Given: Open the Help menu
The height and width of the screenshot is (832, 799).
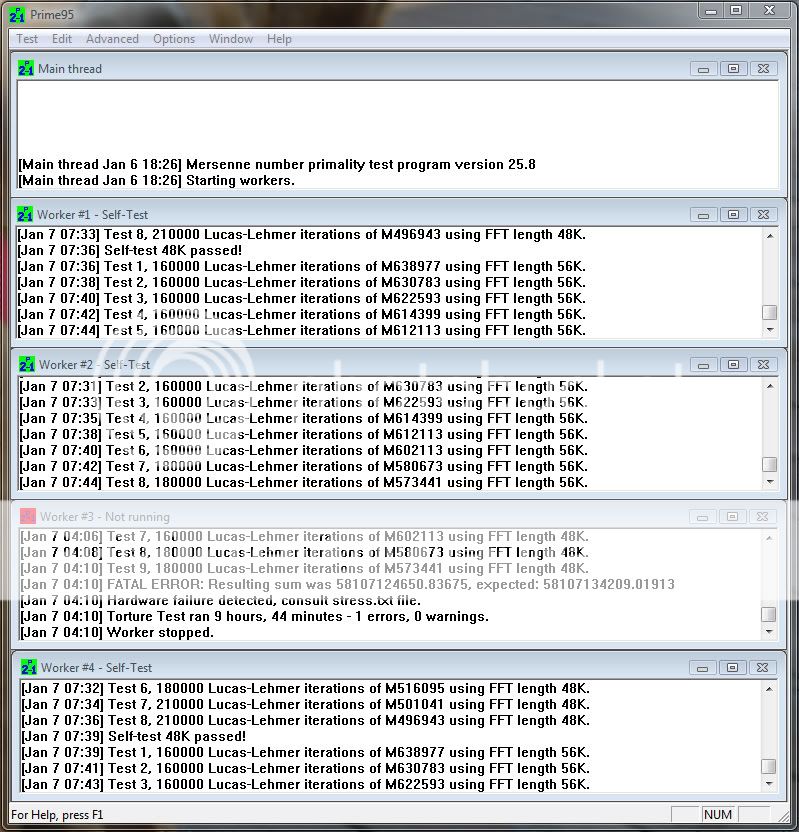Looking at the screenshot, I should click(279, 39).
